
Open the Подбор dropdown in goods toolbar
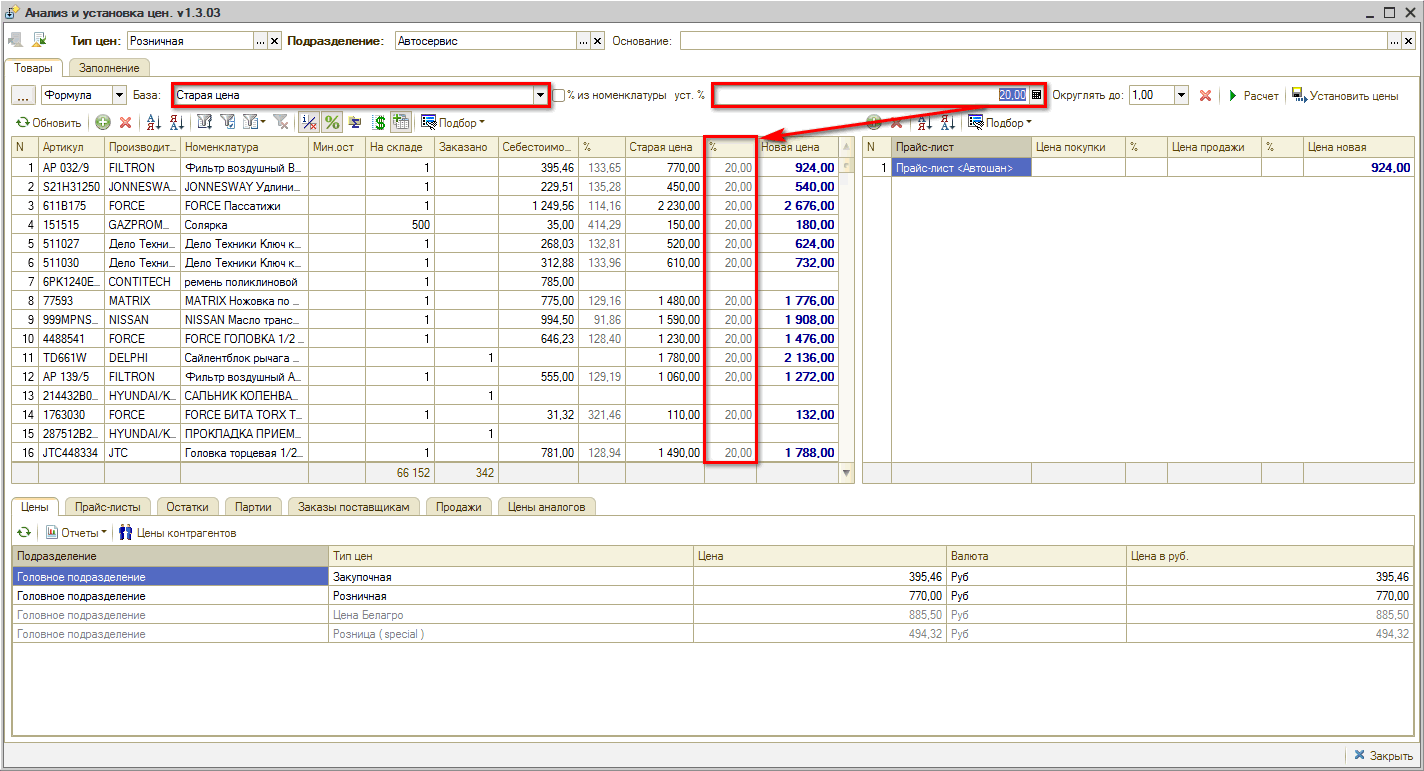[452, 123]
